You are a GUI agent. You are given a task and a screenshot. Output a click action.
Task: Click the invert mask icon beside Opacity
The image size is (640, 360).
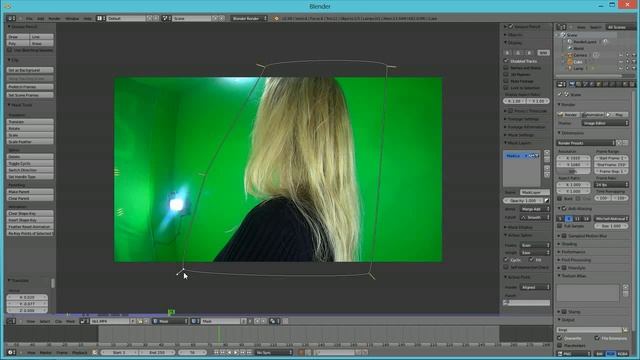pos(547,201)
